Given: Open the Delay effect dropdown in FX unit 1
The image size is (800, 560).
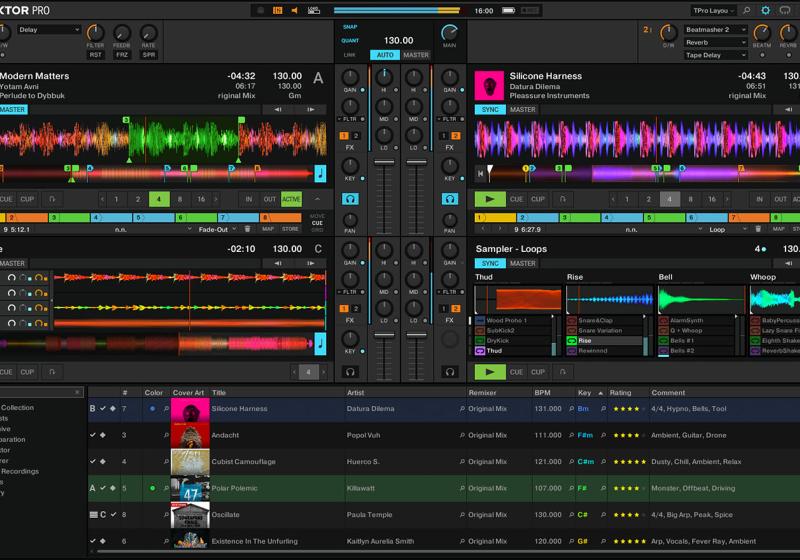Looking at the screenshot, I should point(49,30).
